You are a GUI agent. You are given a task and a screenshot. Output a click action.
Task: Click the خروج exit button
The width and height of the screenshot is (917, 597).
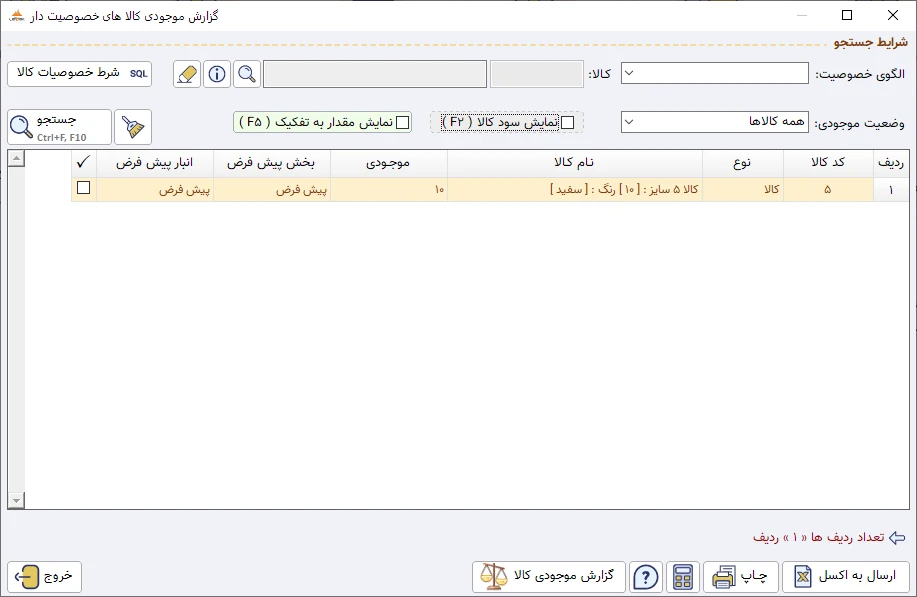(x=44, y=577)
